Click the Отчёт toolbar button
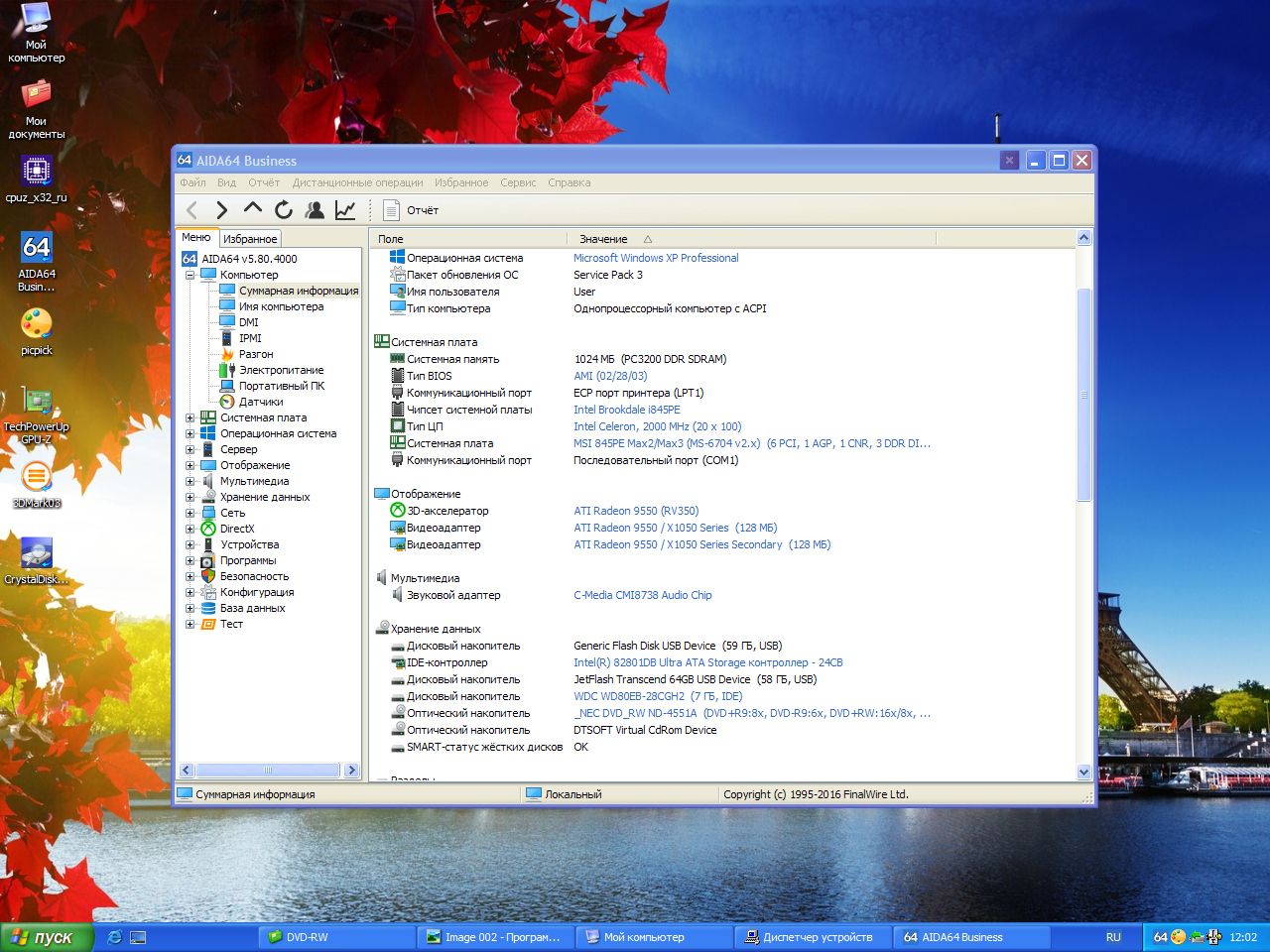This screenshot has width=1270, height=952. [411, 210]
